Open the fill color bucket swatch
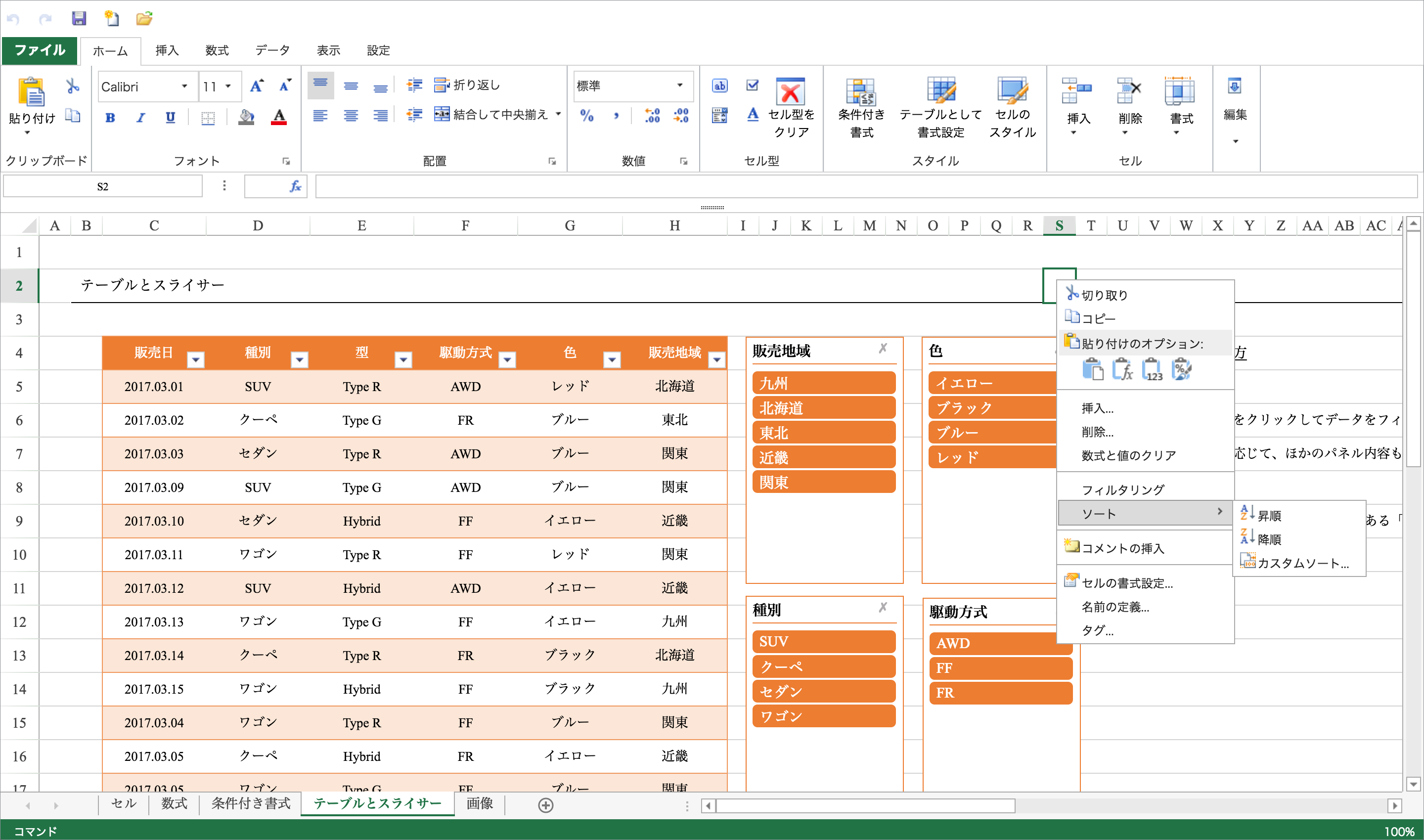Image resolution: width=1424 pixels, height=840 pixels. 246,117
